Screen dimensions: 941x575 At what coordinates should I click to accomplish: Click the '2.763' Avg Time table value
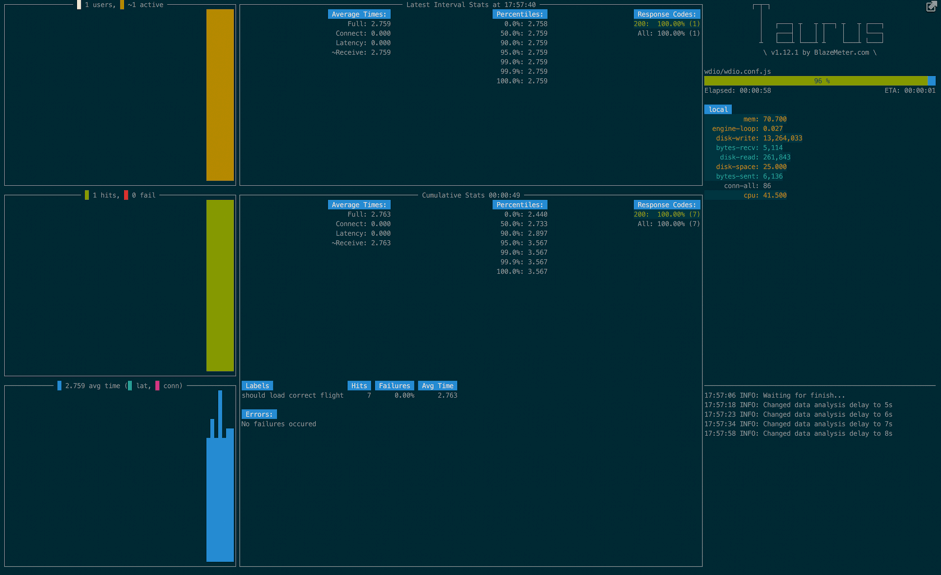(447, 395)
